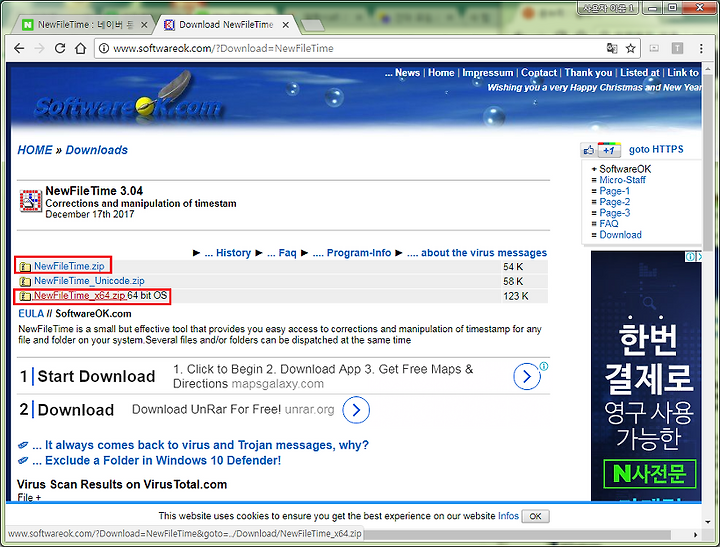This screenshot has width=720, height=547.
Task: Accept cookies with the OK button
Action: tap(535, 516)
